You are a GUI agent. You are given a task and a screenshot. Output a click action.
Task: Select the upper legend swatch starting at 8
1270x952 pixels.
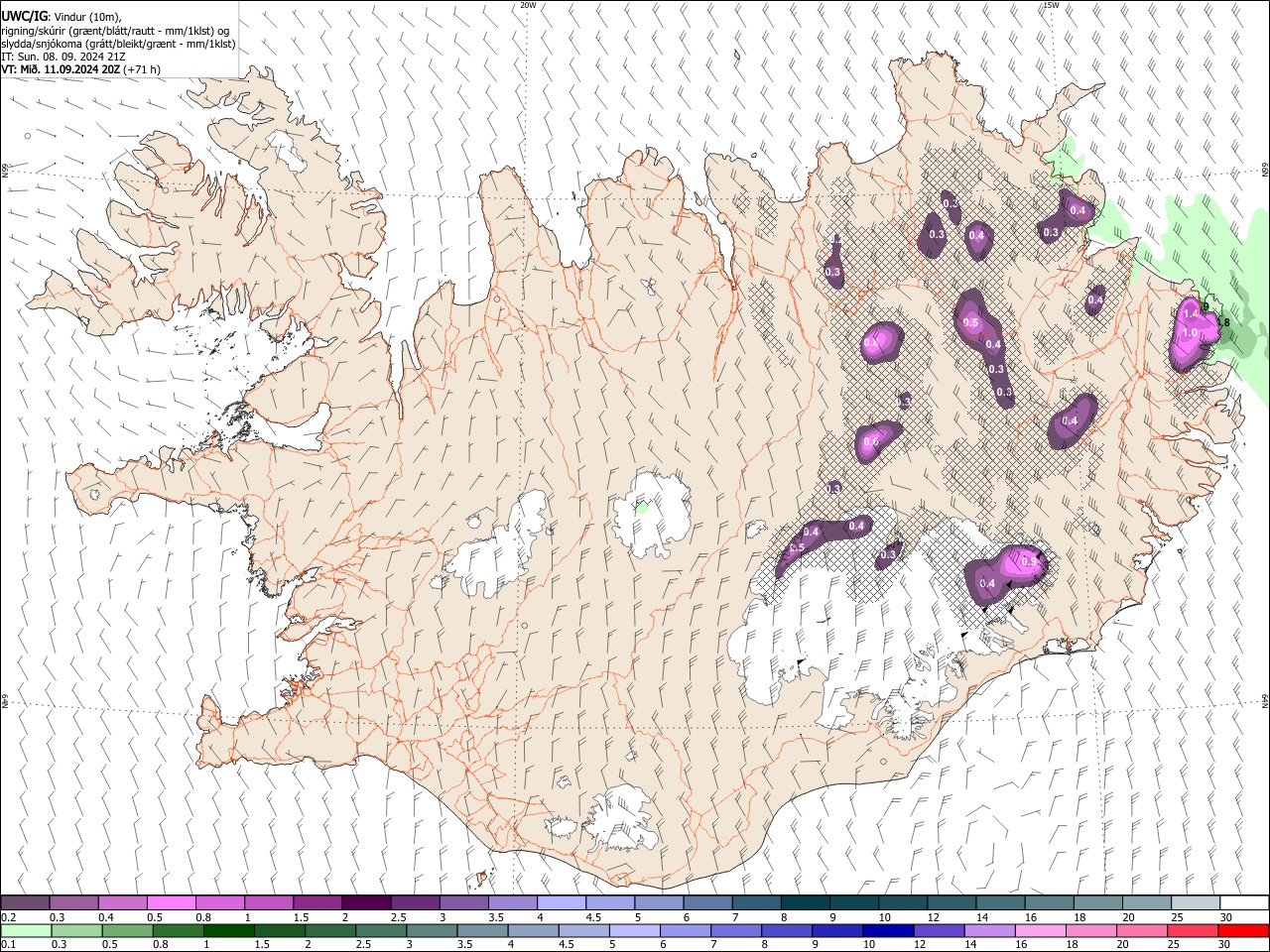click(806, 903)
